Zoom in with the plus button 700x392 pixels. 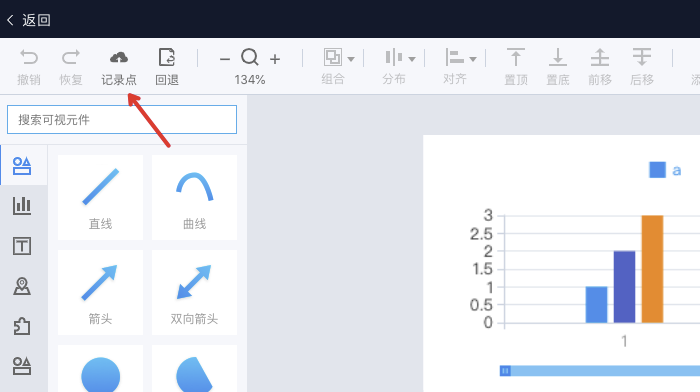tap(275, 59)
